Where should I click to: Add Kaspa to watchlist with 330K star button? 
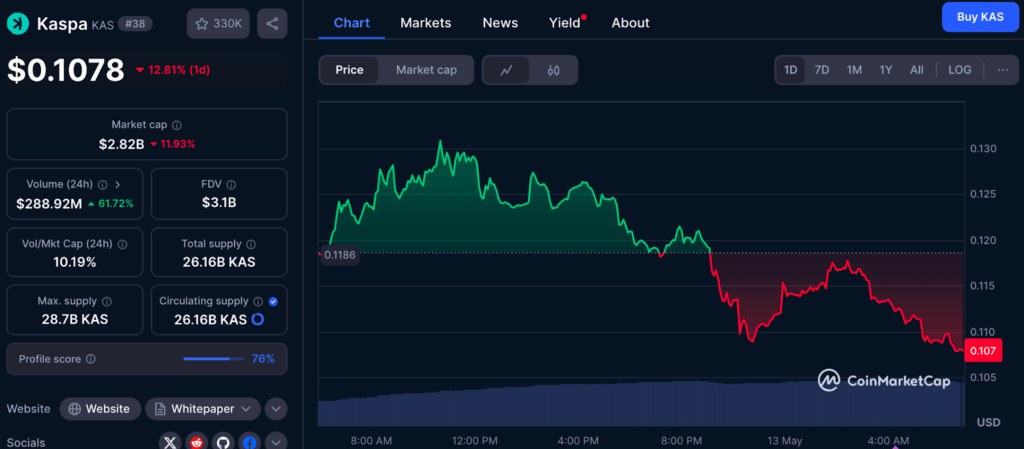219,23
